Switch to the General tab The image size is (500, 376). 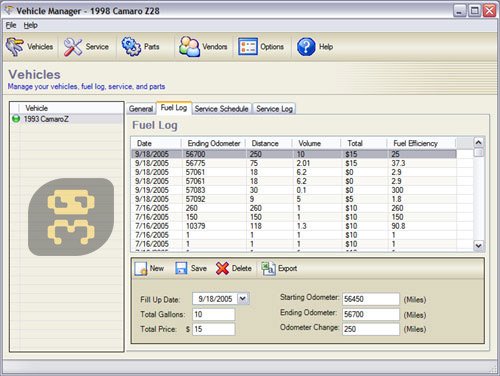[141, 109]
